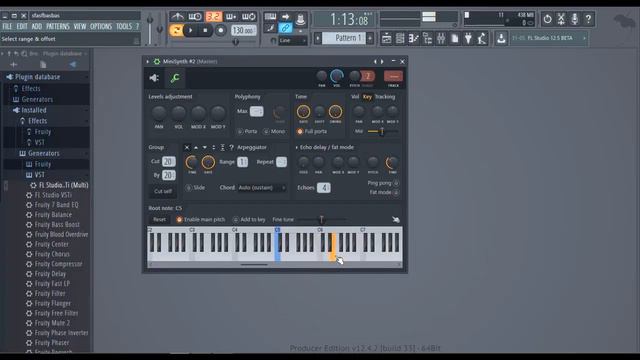Open the TOOLS menu
Image resolution: width=640 pixels, height=360 pixels.
(124, 27)
